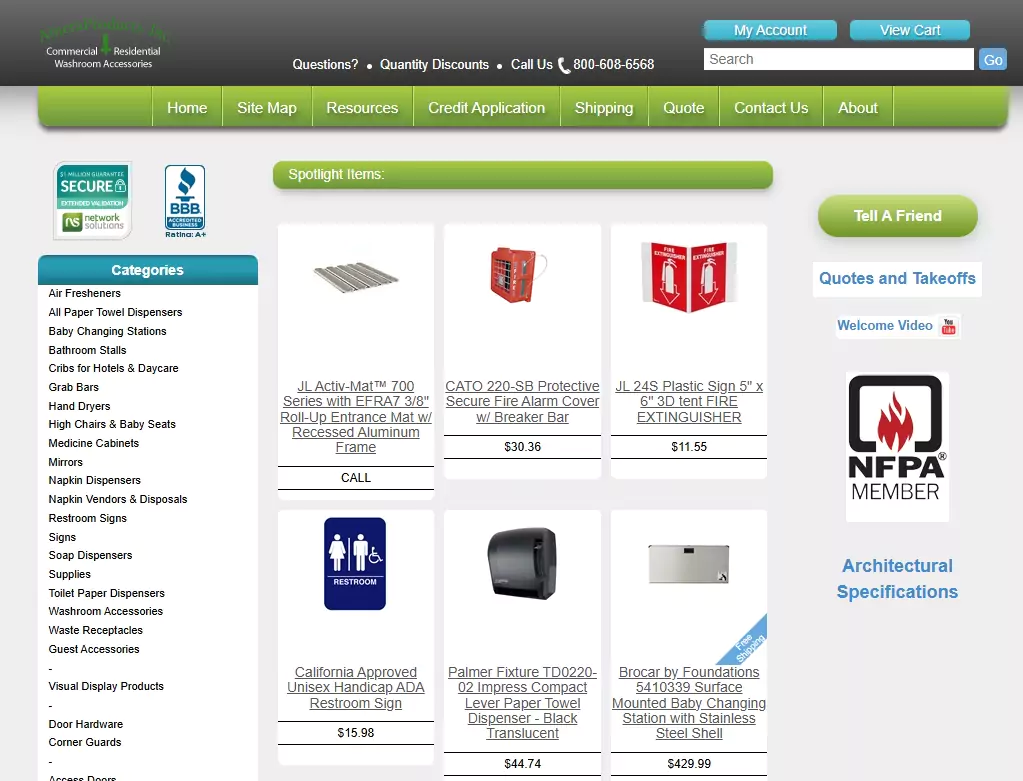1023x781 pixels.
Task: Open the Brocar by Foundations 5410339 link
Action: 689,703
